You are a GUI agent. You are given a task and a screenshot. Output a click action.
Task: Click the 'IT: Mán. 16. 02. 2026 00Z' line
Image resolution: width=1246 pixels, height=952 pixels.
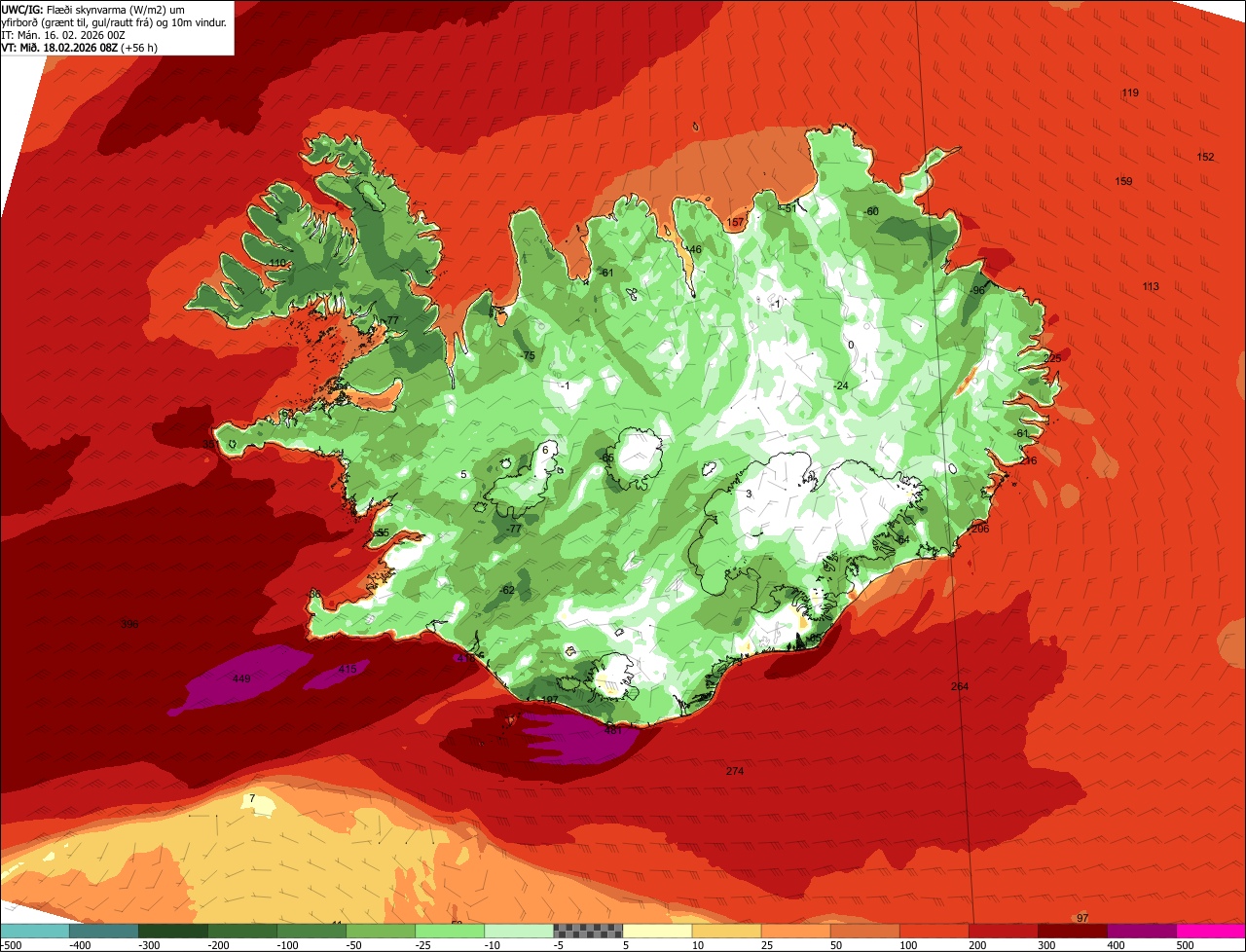pos(64,35)
